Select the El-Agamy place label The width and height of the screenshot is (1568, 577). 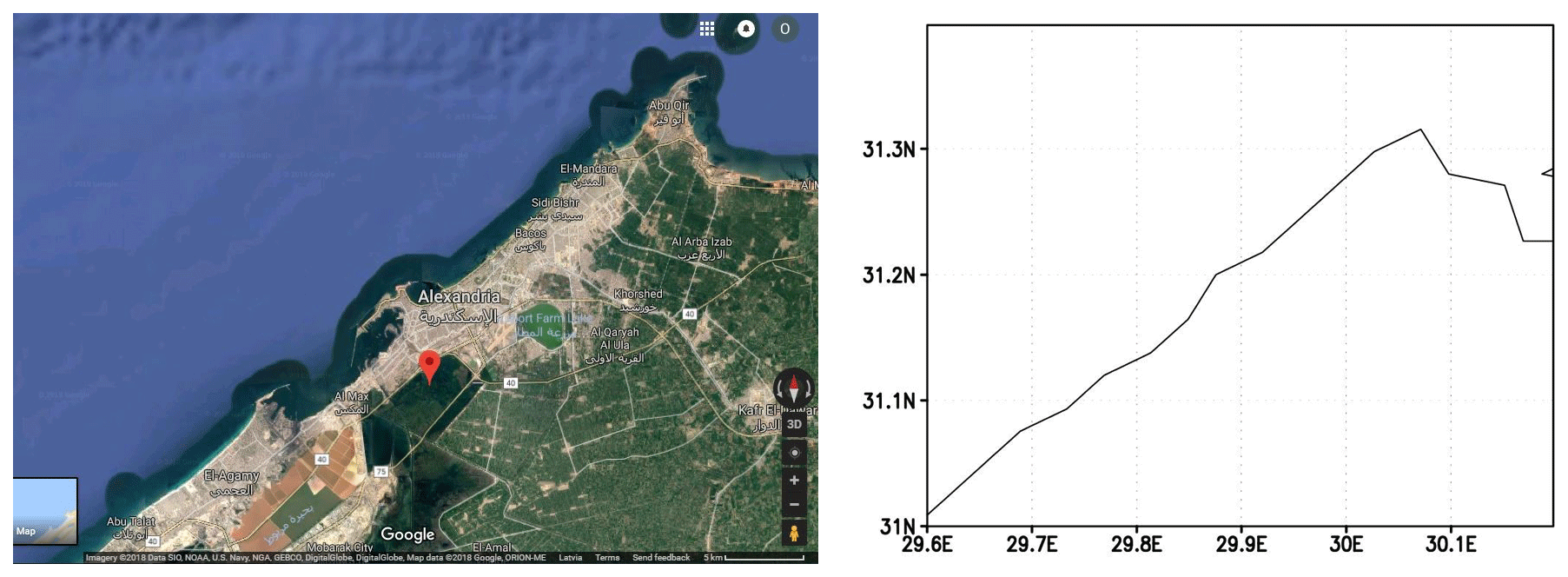tap(231, 476)
